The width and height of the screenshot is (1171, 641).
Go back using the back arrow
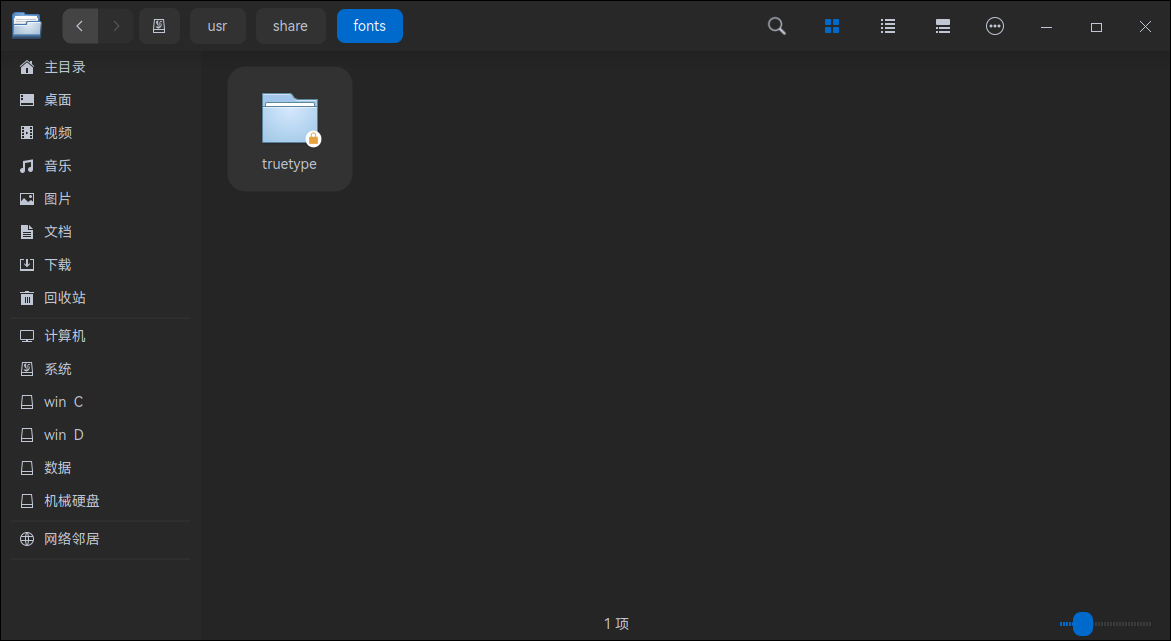coord(80,26)
